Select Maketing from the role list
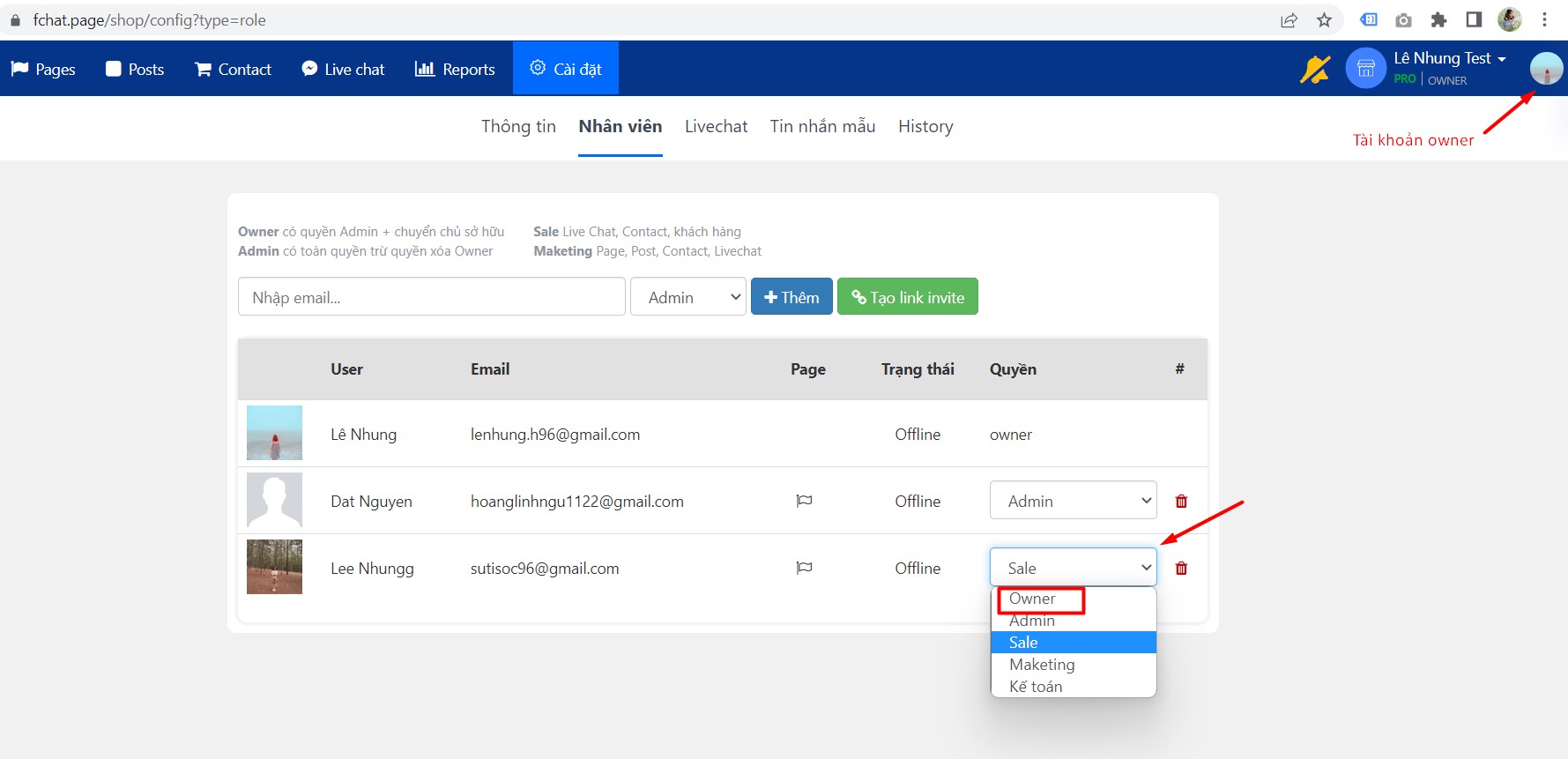 point(1042,665)
